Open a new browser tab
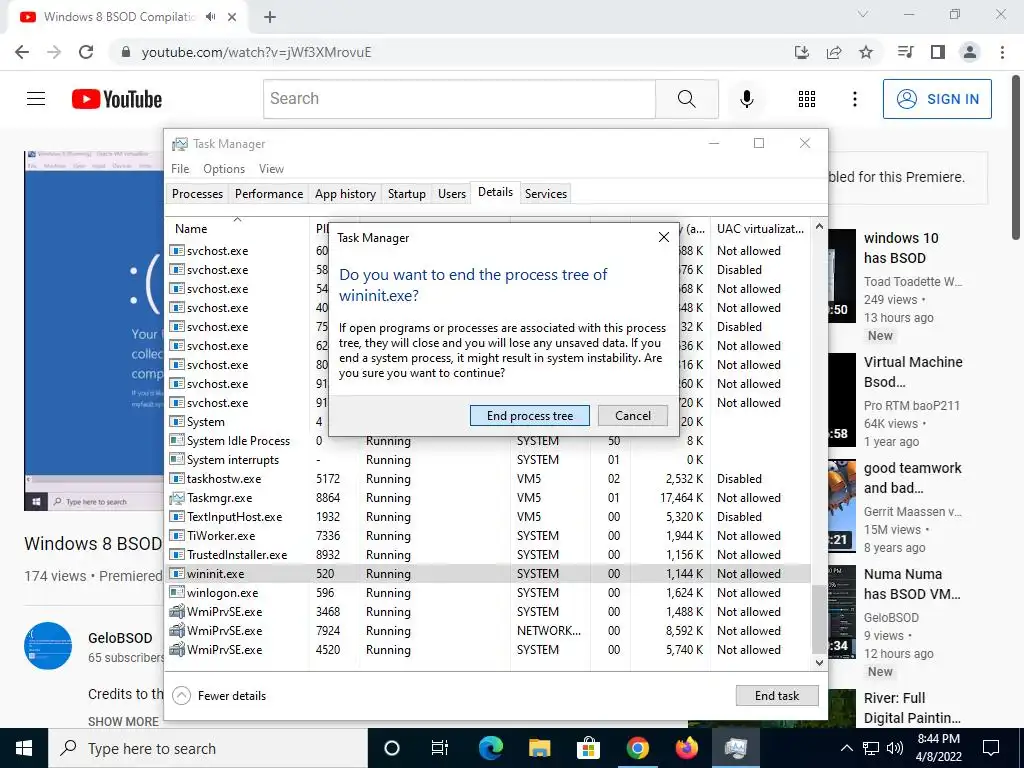Screen dimensions: 1024x768 270,17
